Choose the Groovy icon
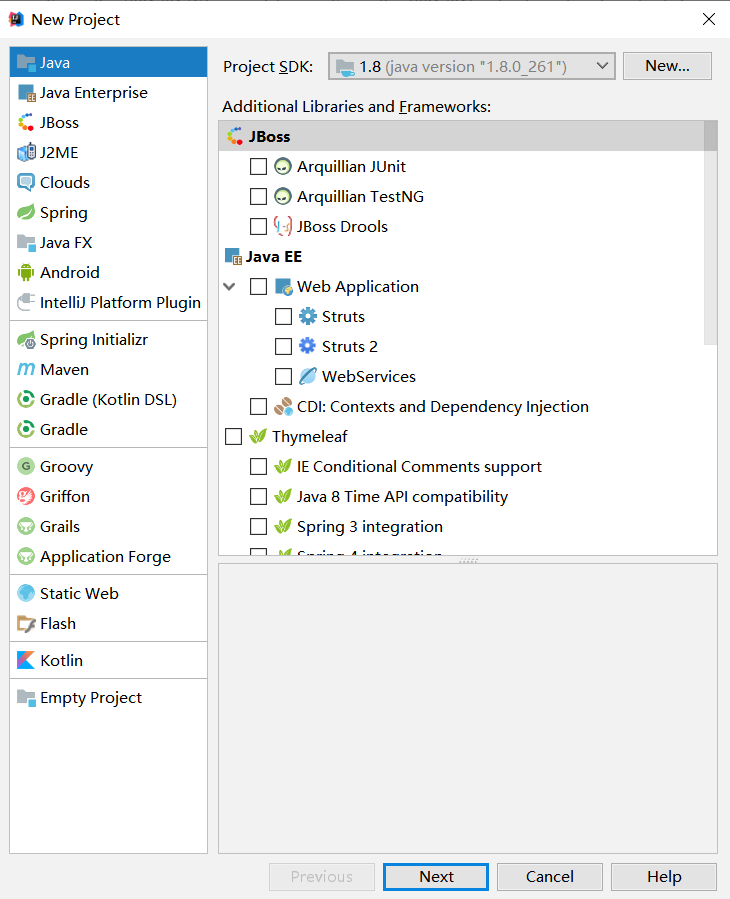Image resolution: width=730 pixels, height=899 pixels. pyautogui.click(x=26, y=467)
